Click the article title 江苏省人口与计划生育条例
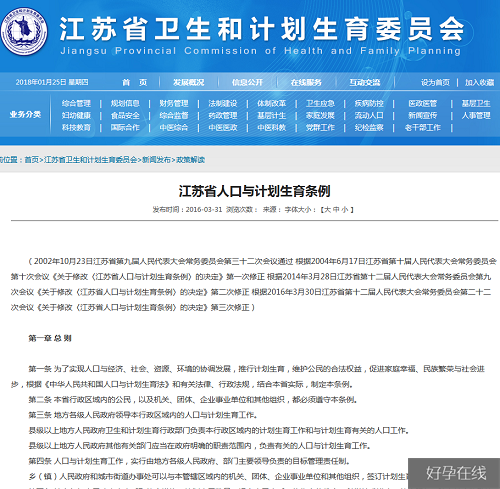 [x=255, y=191]
